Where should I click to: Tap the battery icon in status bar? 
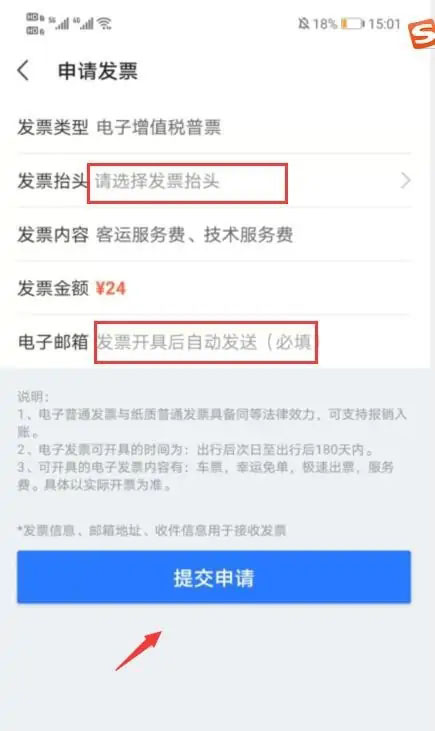pos(352,23)
